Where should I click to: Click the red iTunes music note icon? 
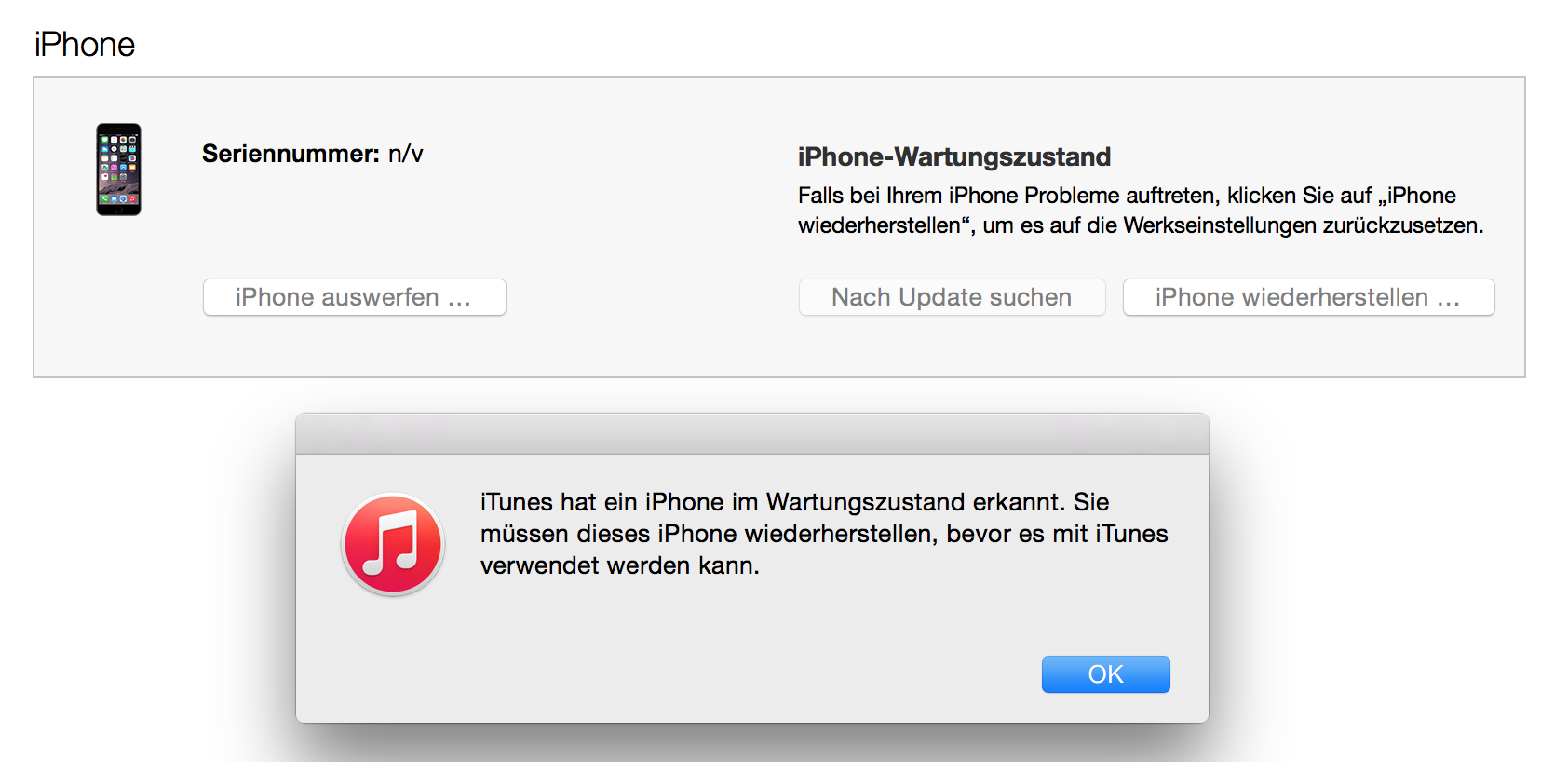pos(393,544)
